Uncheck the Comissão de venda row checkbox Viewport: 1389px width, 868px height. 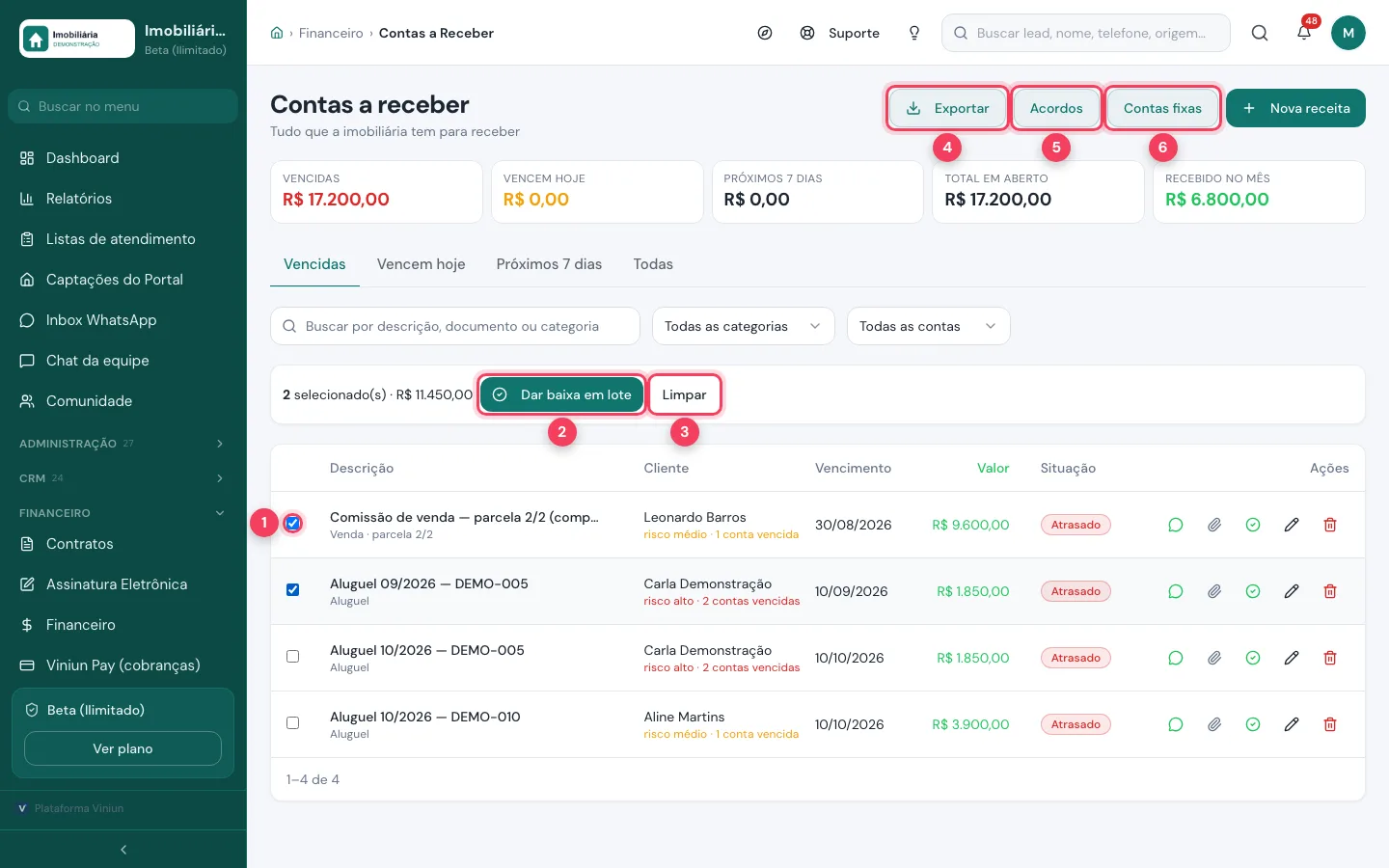pyautogui.click(x=292, y=524)
